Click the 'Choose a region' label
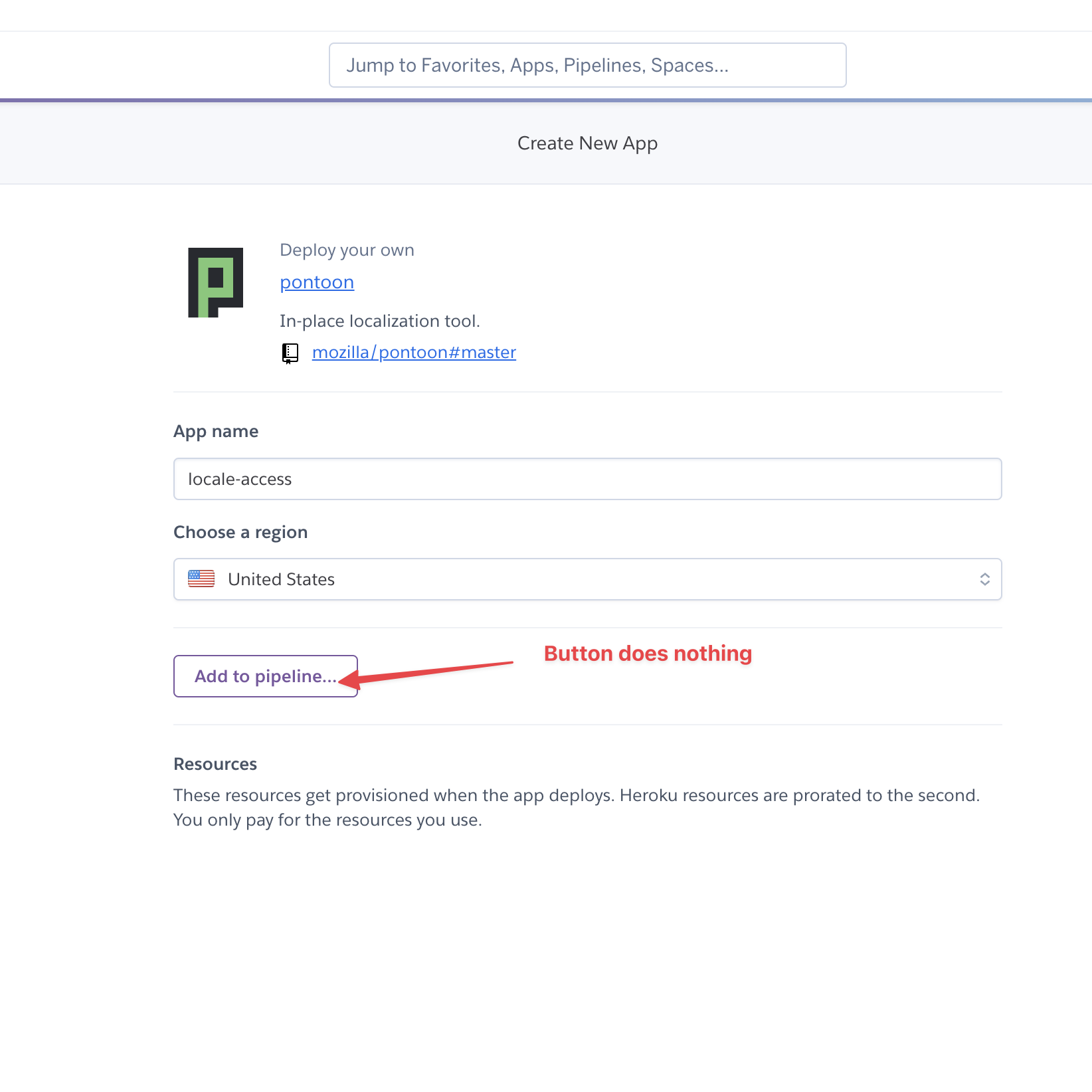 click(x=240, y=532)
